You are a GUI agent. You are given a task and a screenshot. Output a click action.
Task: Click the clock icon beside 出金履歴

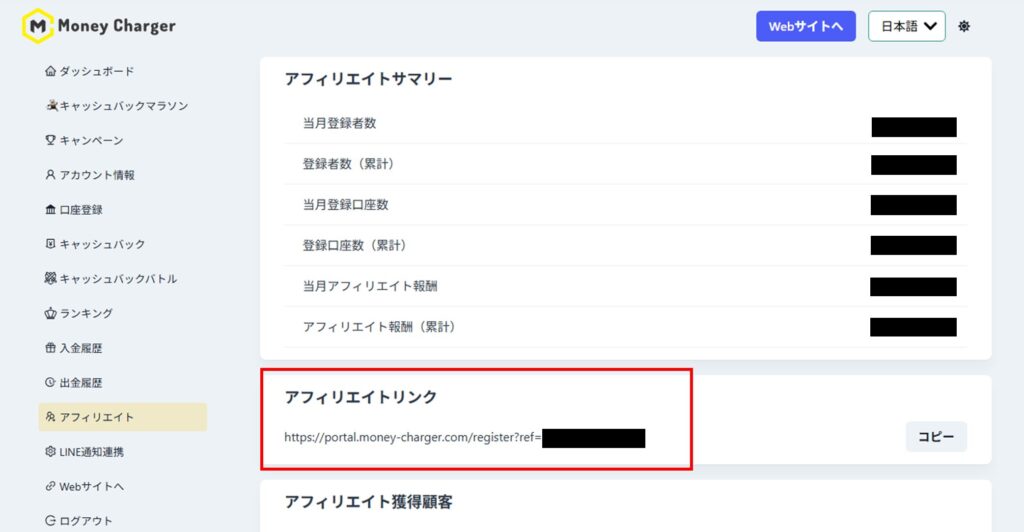51,383
